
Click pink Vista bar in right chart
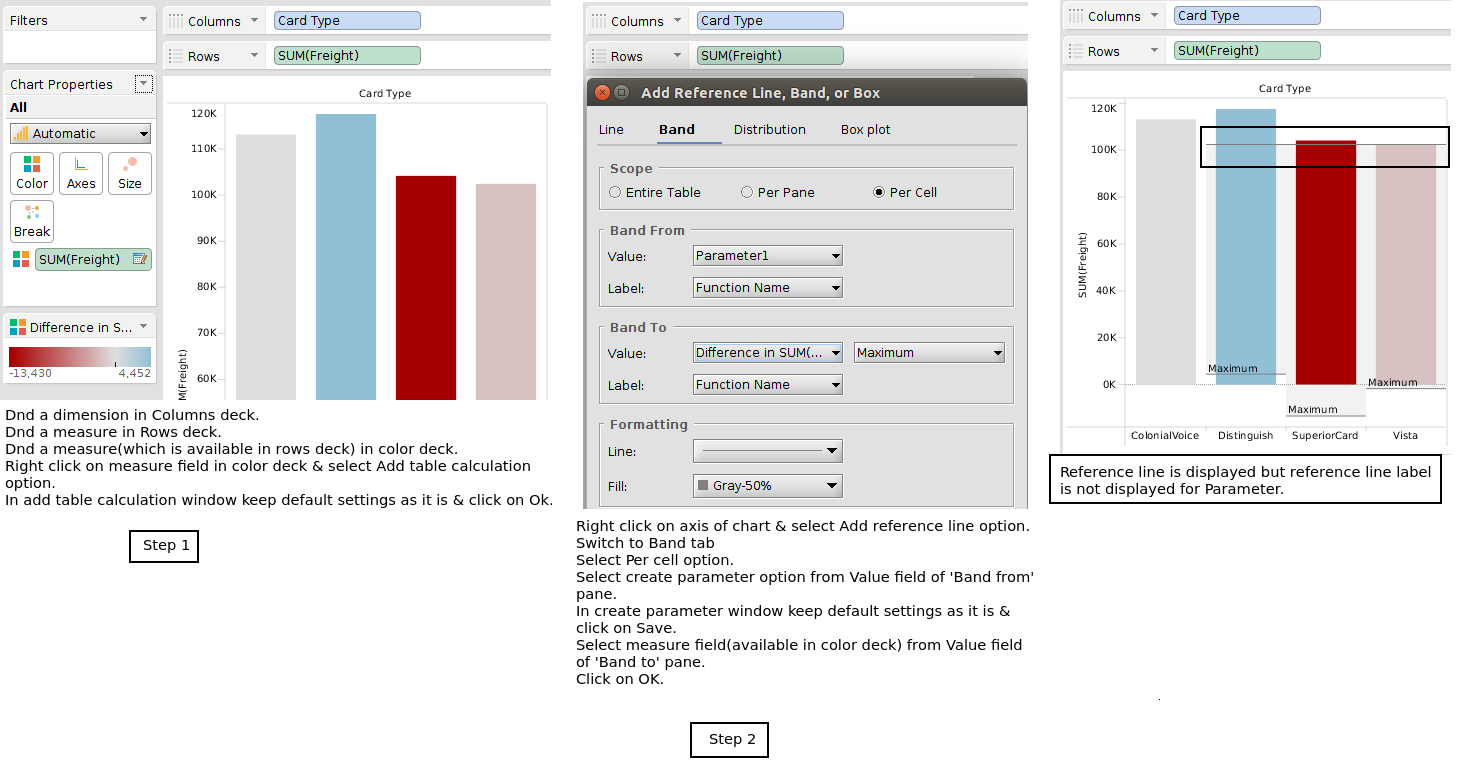pyautogui.click(x=1406, y=264)
